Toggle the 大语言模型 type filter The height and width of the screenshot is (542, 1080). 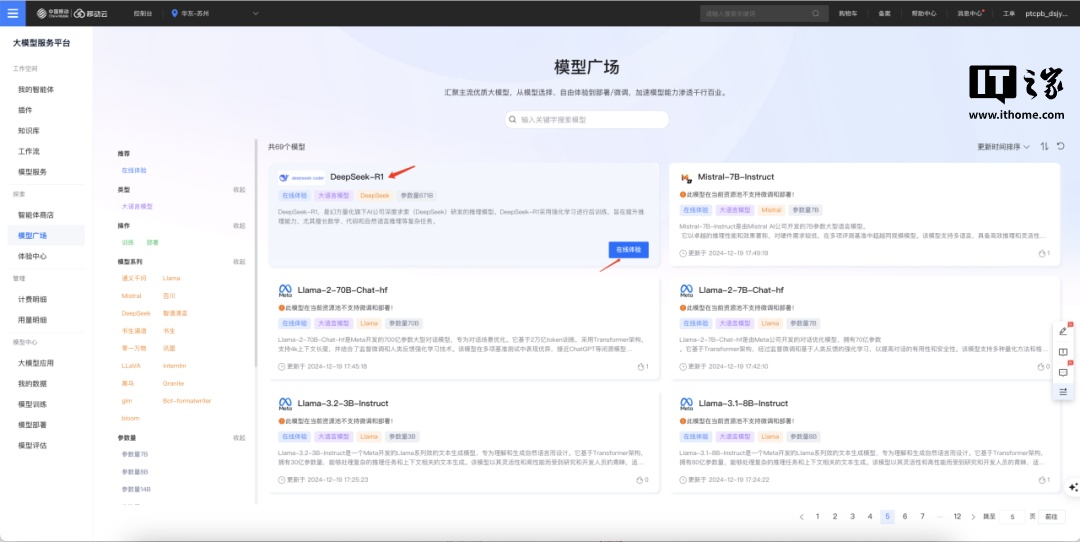137,206
